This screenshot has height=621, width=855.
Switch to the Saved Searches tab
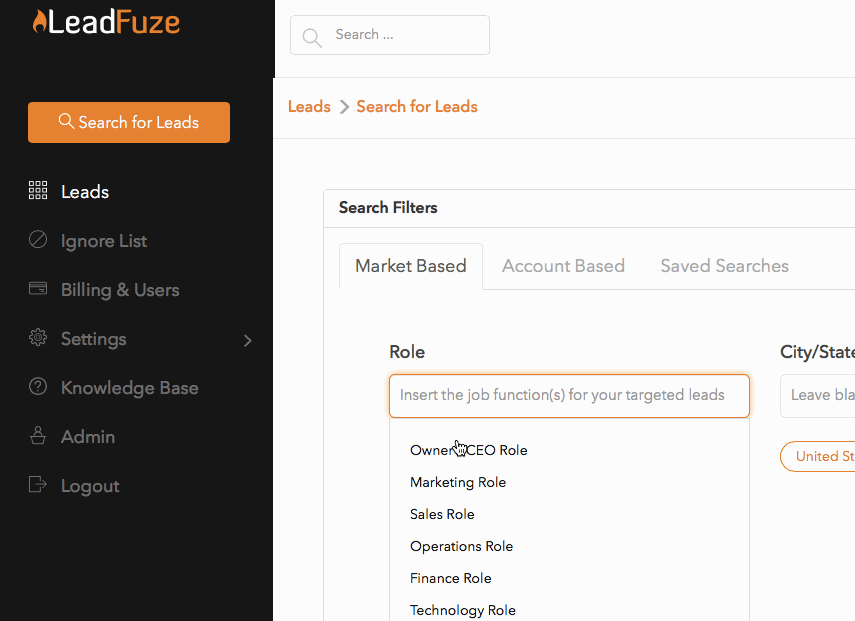tap(724, 266)
